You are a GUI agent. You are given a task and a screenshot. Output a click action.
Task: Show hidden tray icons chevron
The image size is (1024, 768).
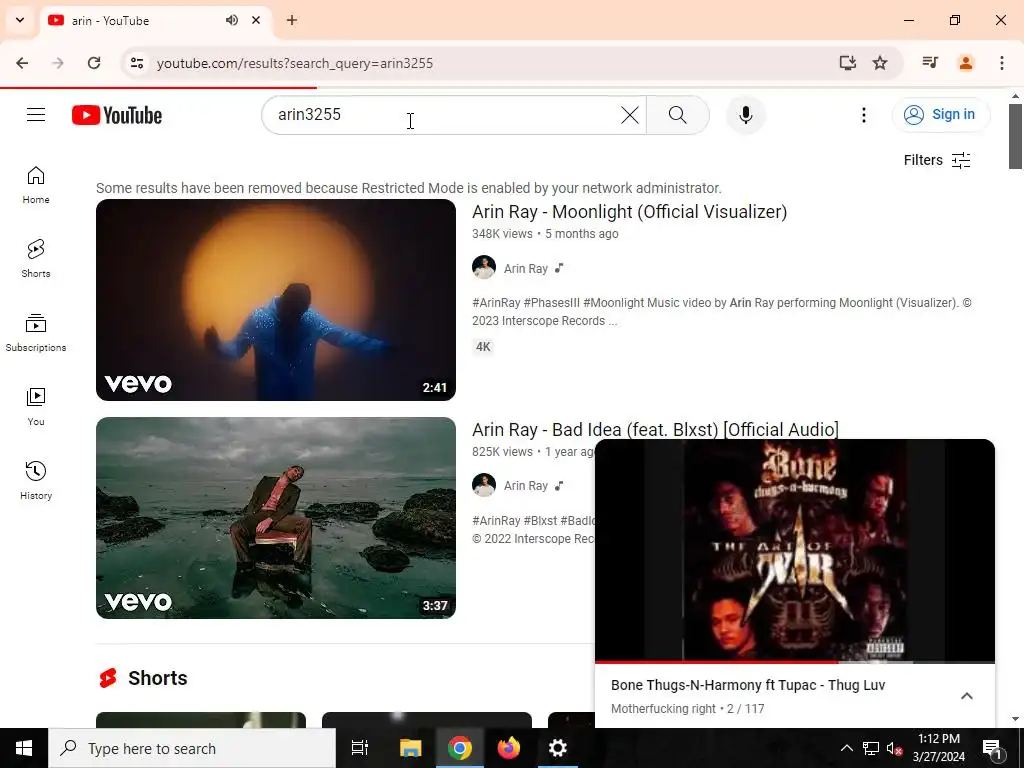point(846,748)
